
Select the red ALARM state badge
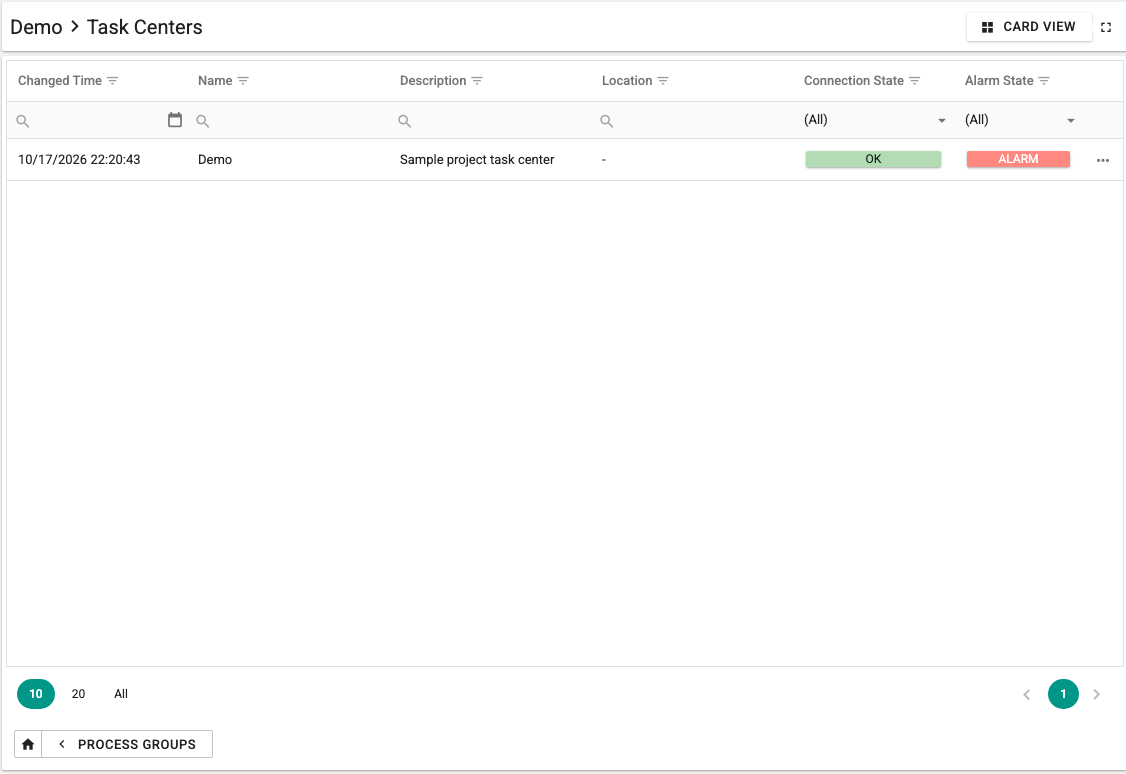1018,159
